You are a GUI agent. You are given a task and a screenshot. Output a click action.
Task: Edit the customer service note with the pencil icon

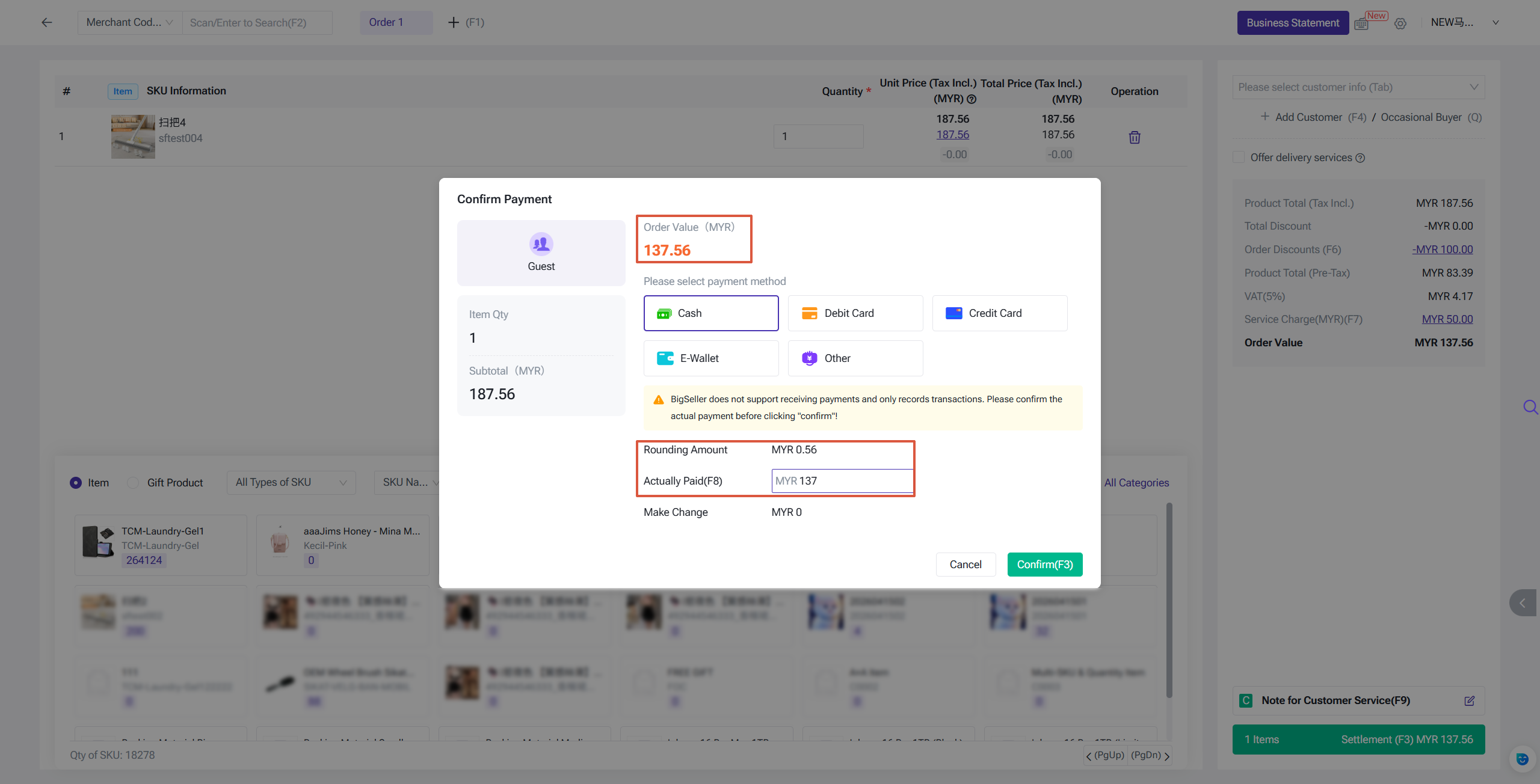[1470, 700]
